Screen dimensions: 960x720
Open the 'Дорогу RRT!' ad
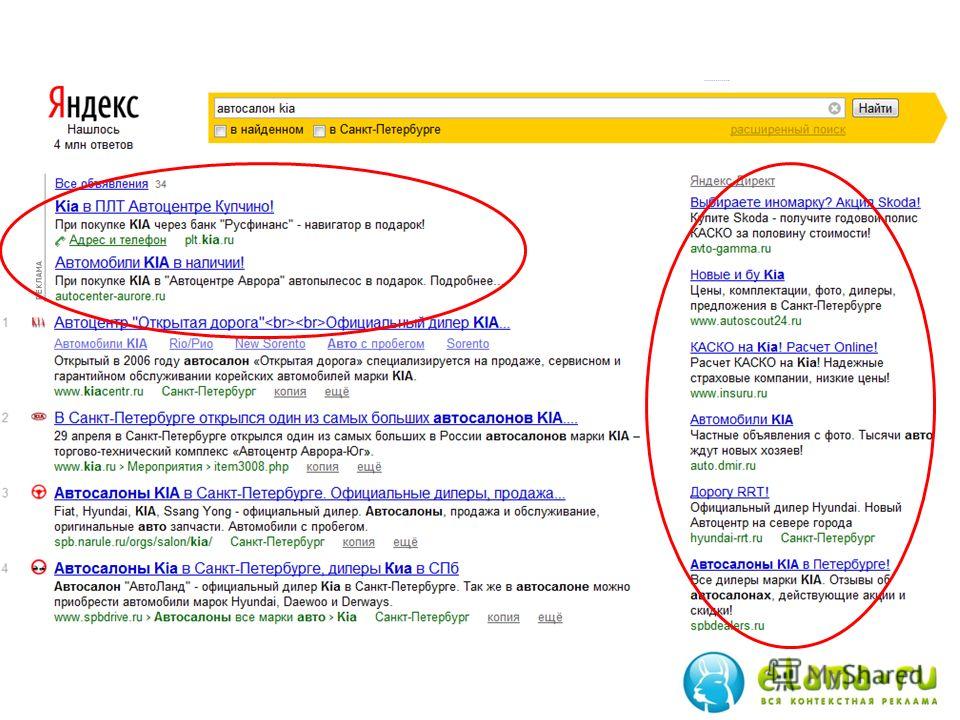click(729, 492)
